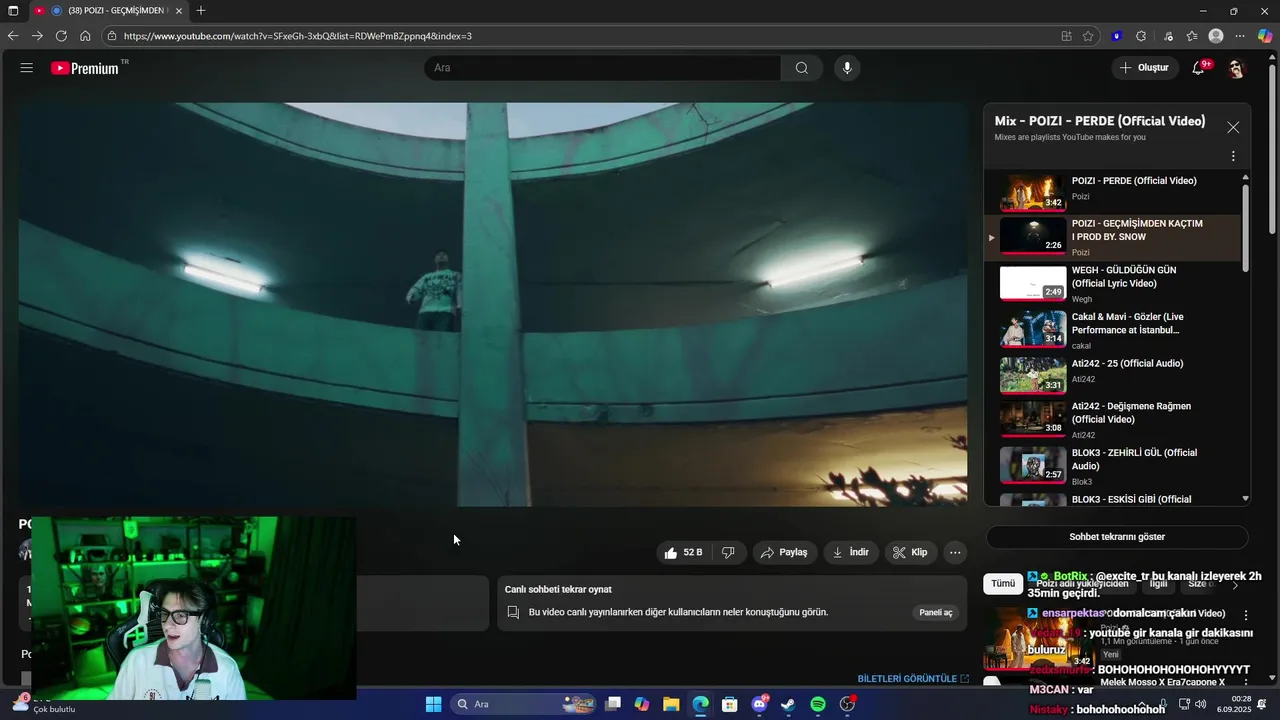This screenshot has width=1280, height=720.
Task: Open options for the PERDE suggested video
Action: [1246, 615]
